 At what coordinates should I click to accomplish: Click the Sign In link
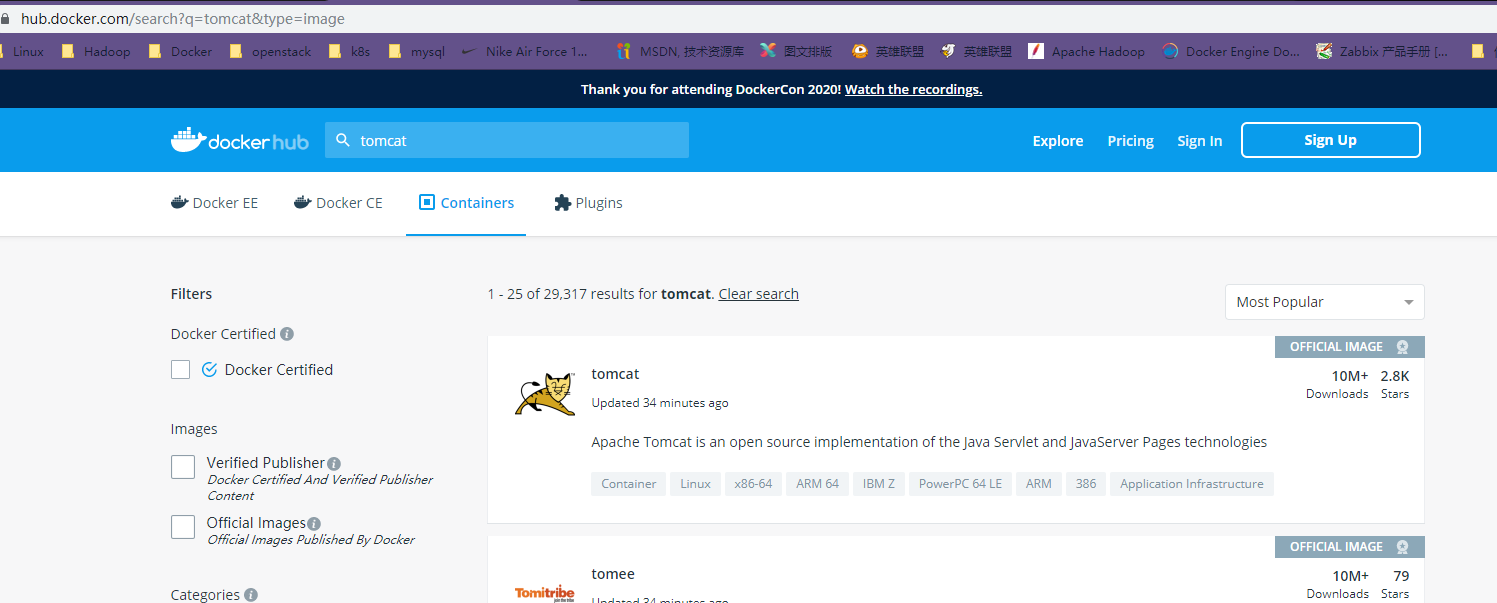pos(1200,141)
